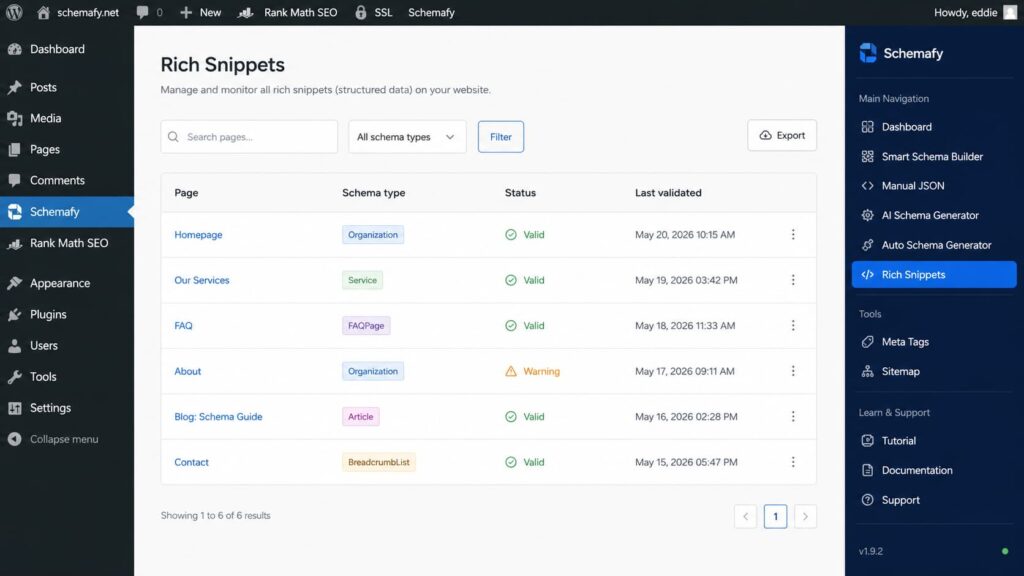Screen dimensions: 1024x576
Task: Go to previous page with left chevron
Action: [745, 516]
